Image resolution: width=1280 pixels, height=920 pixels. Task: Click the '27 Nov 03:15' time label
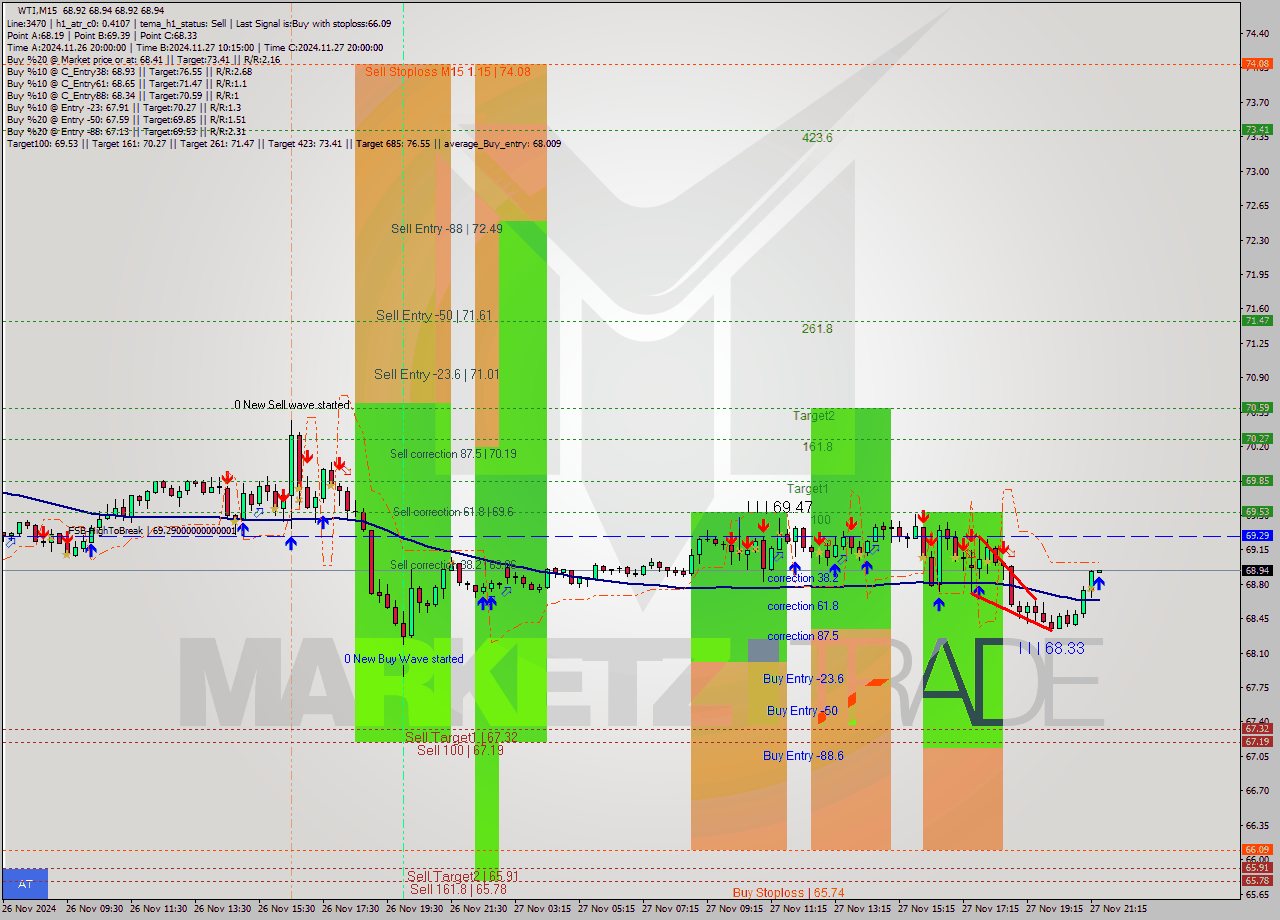[543, 909]
